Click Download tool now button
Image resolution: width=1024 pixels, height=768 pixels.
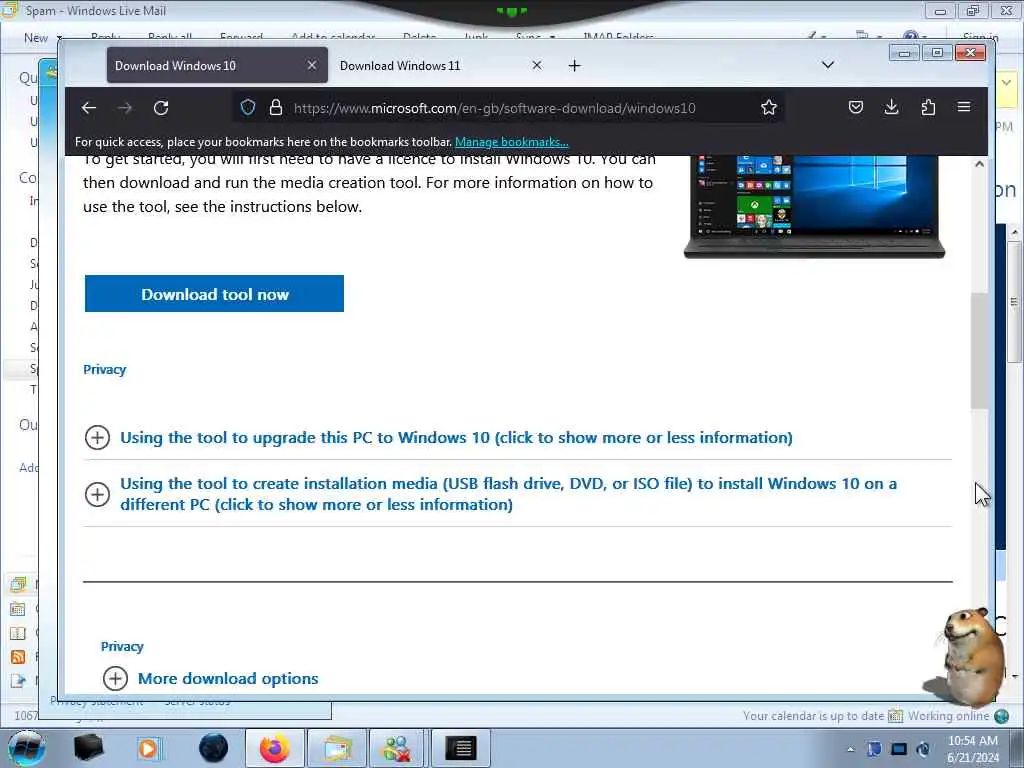(x=214, y=294)
